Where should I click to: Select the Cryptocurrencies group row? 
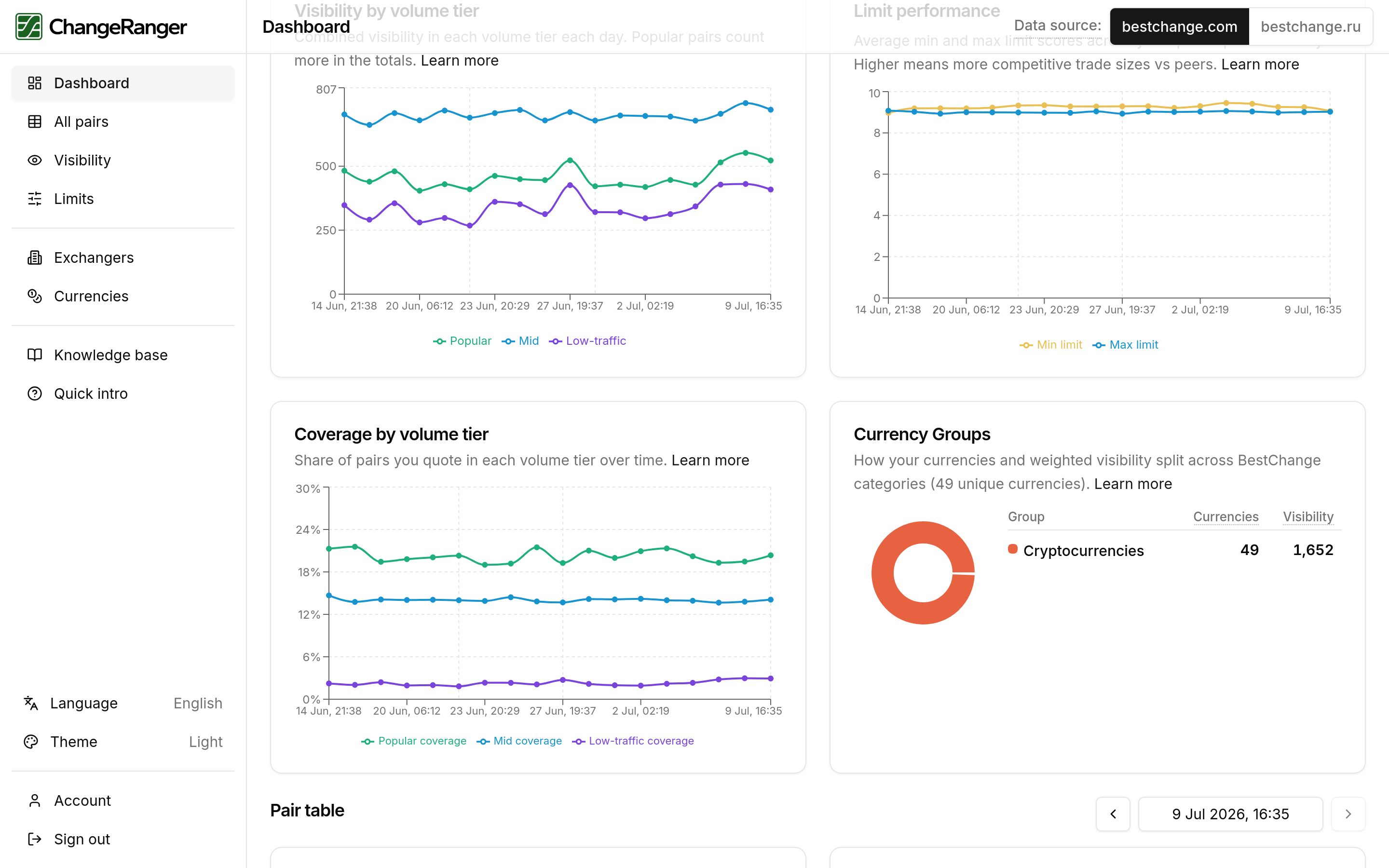(1174, 550)
